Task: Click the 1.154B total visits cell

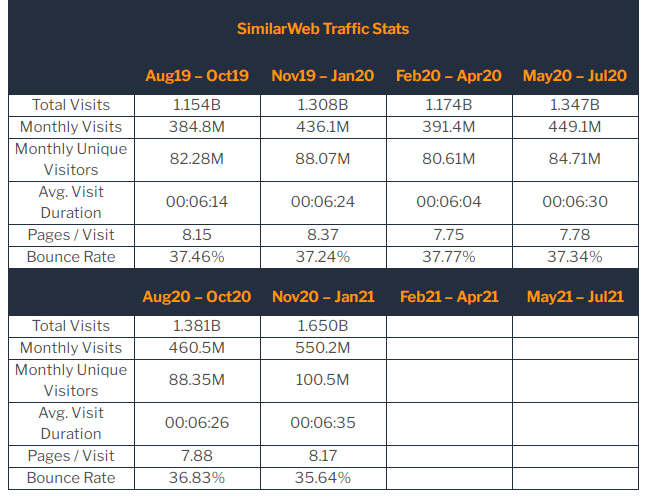Action: [197, 105]
